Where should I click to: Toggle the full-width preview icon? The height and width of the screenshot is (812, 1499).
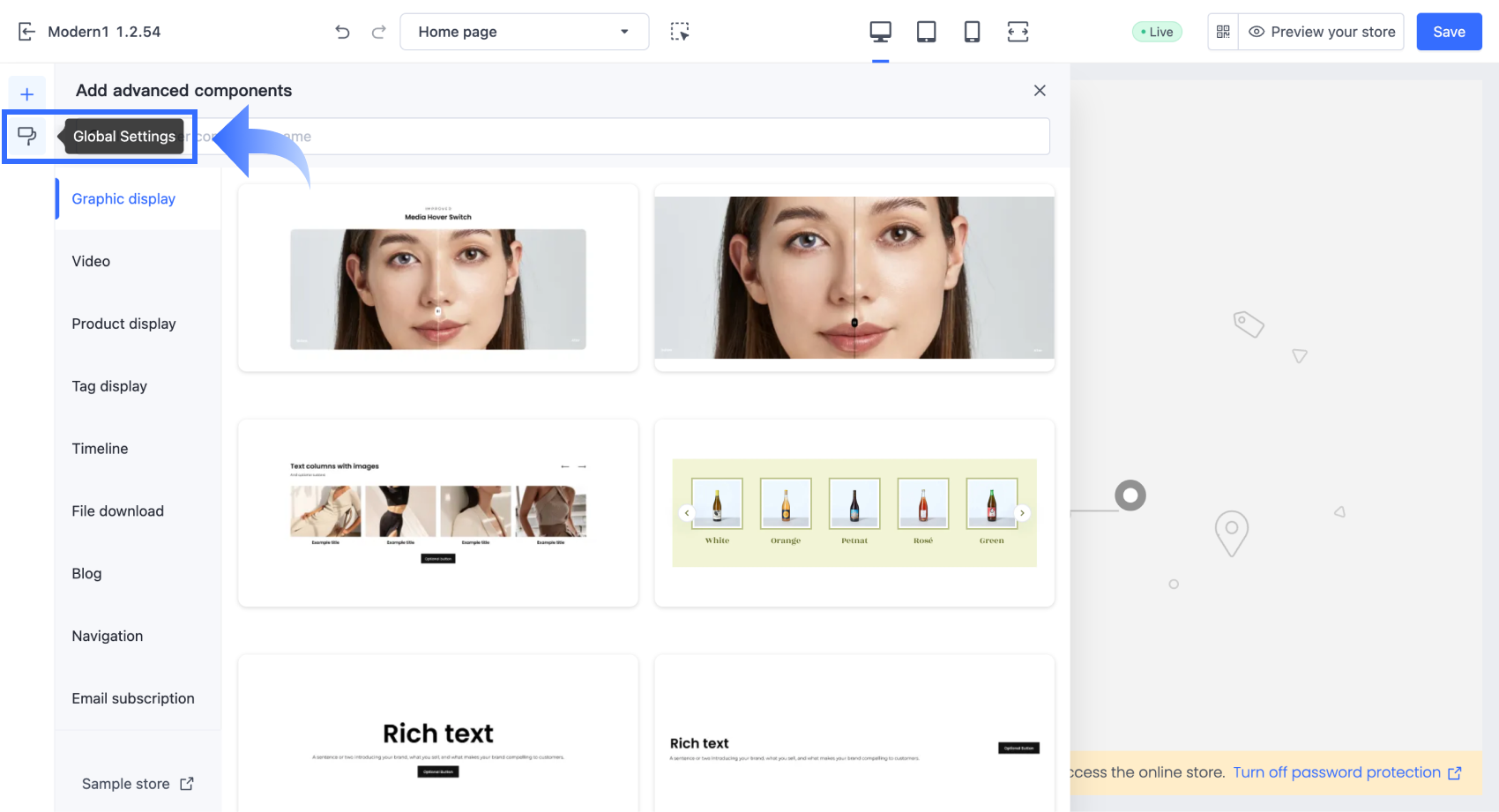pyautogui.click(x=1018, y=32)
